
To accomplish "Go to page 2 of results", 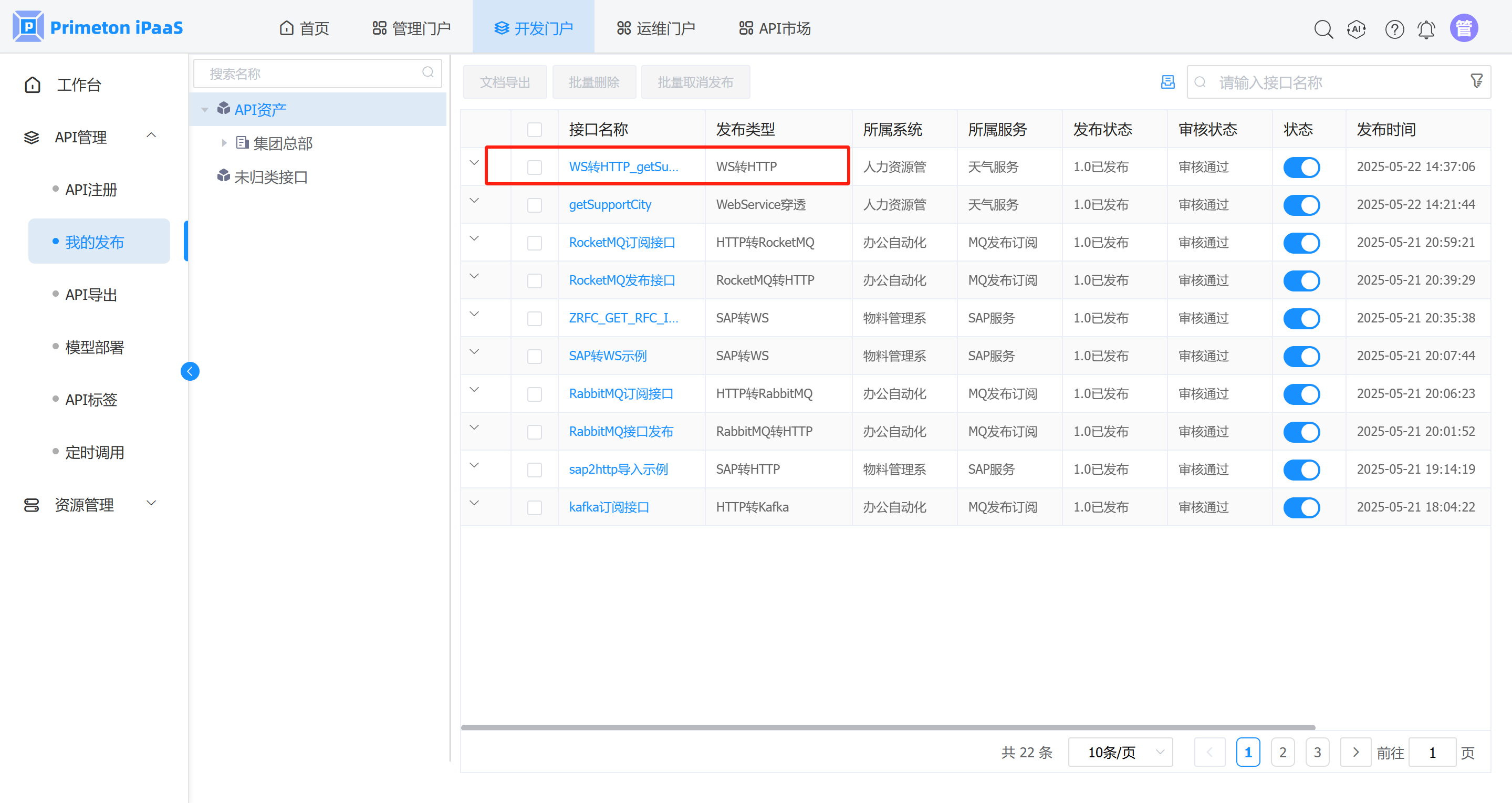I will click(x=1282, y=752).
